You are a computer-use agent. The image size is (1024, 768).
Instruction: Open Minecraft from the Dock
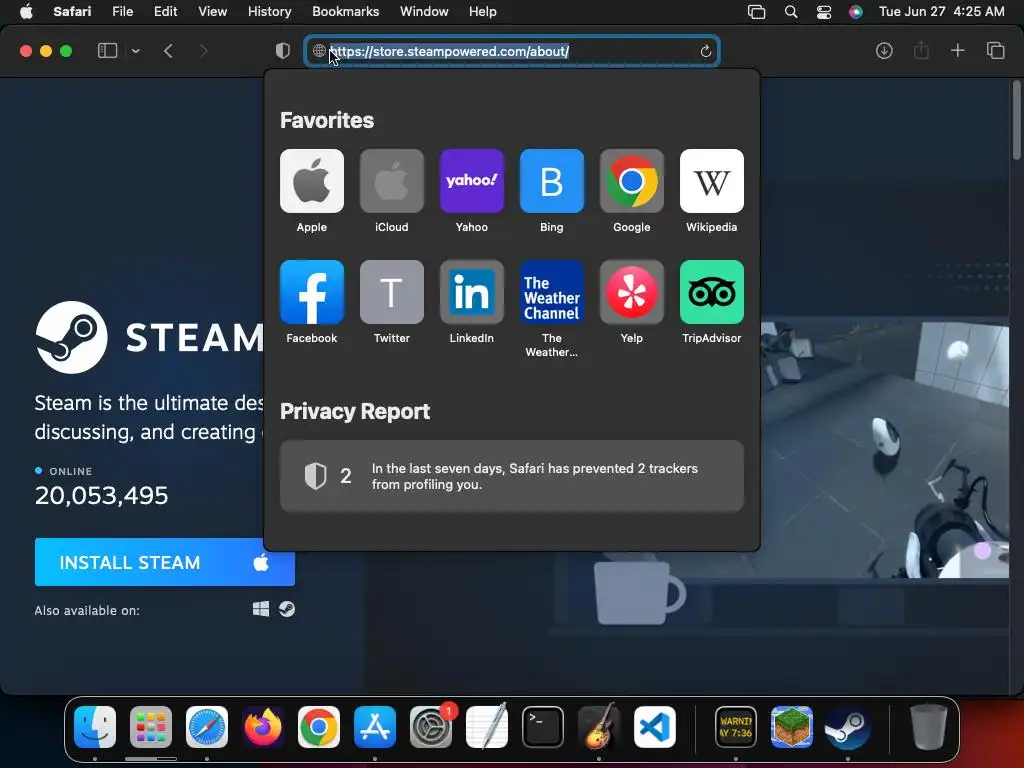click(792, 727)
